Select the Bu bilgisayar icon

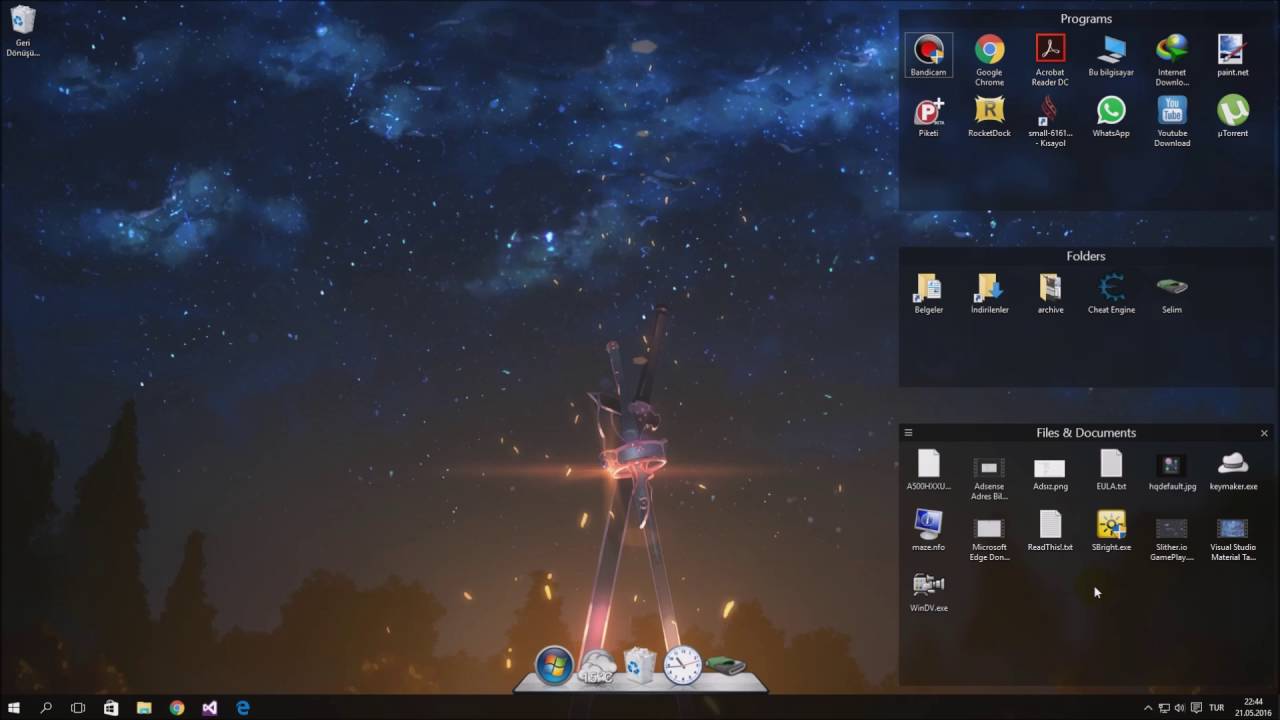1111,55
